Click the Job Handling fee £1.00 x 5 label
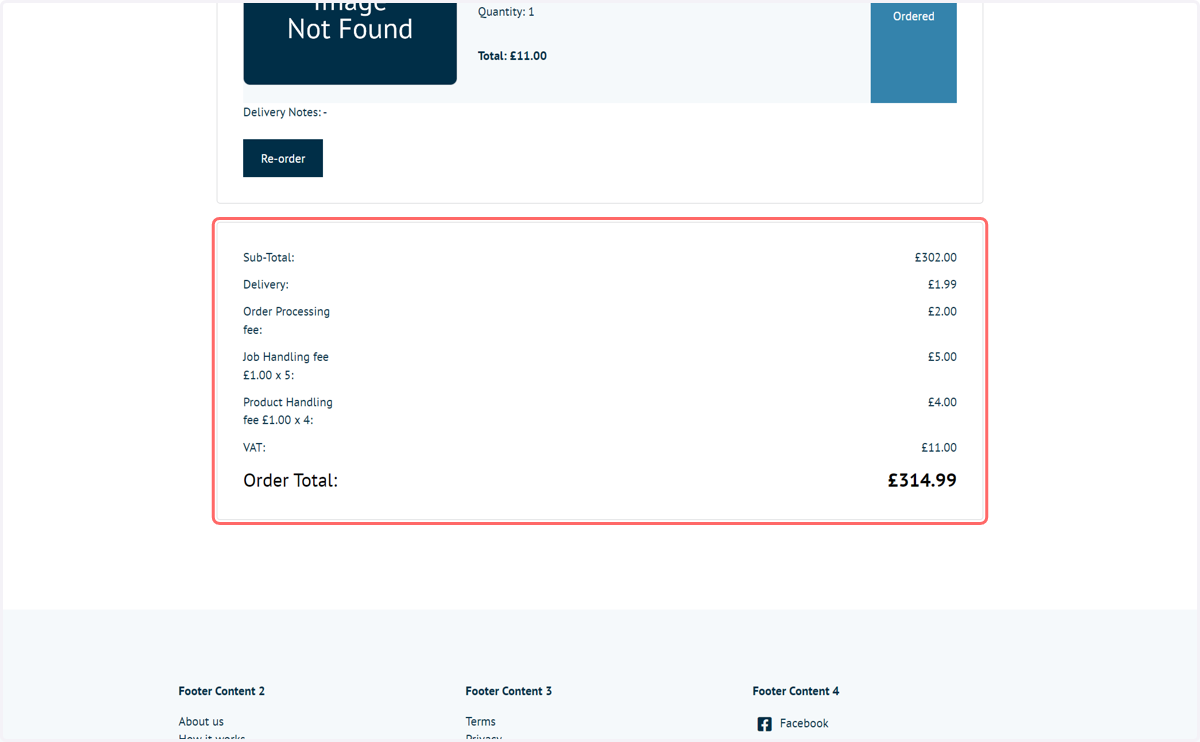Viewport: 1200px width, 742px height. coord(286,366)
